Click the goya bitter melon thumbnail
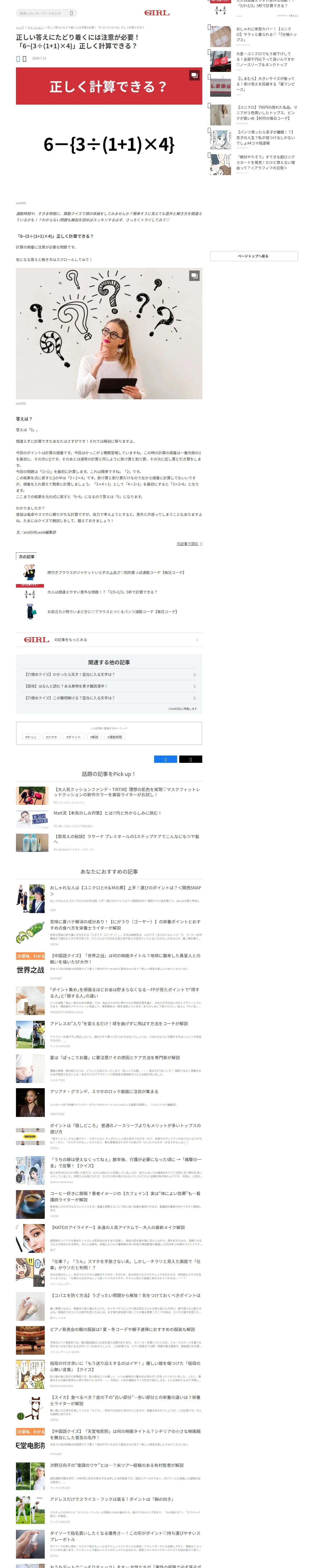This screenshot has height=1568, width=314. coord(31,932)
